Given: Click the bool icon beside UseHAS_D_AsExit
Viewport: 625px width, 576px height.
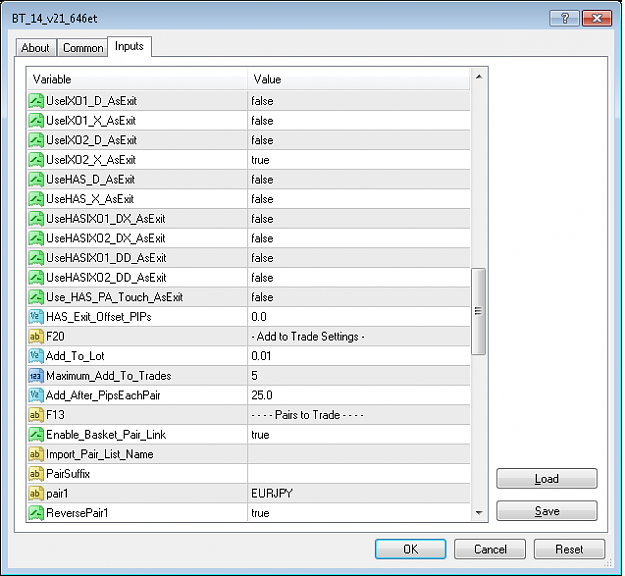Looking at the screenshot, I should (x=36, y=179).
